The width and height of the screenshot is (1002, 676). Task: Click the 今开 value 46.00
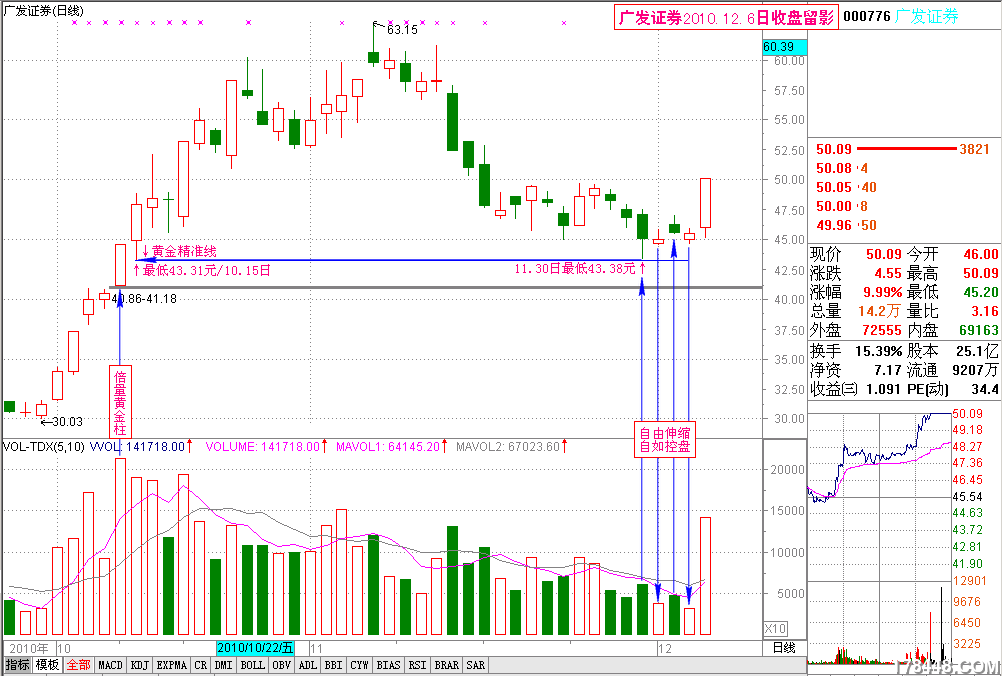coord(981,254)
